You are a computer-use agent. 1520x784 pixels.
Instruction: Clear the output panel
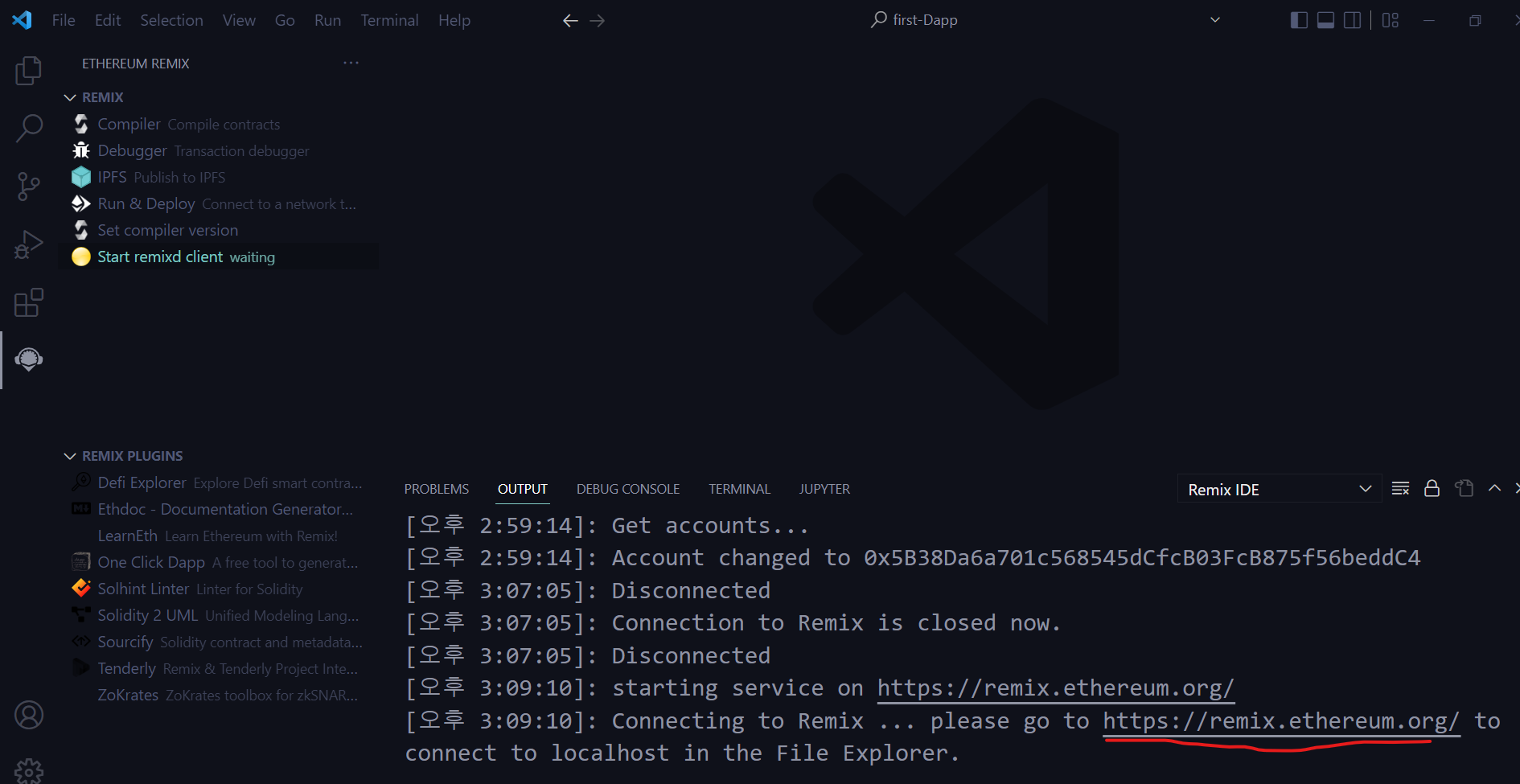tap(1400, 488)
